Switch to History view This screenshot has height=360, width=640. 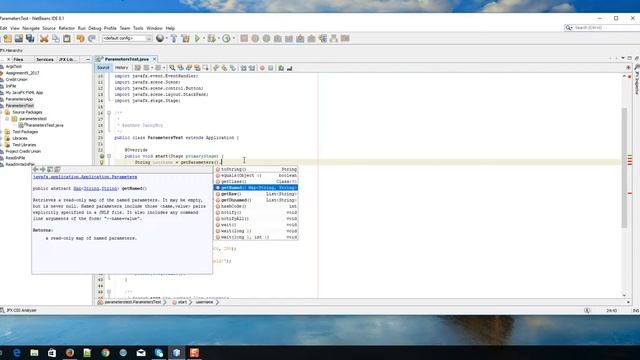[121, 68]
